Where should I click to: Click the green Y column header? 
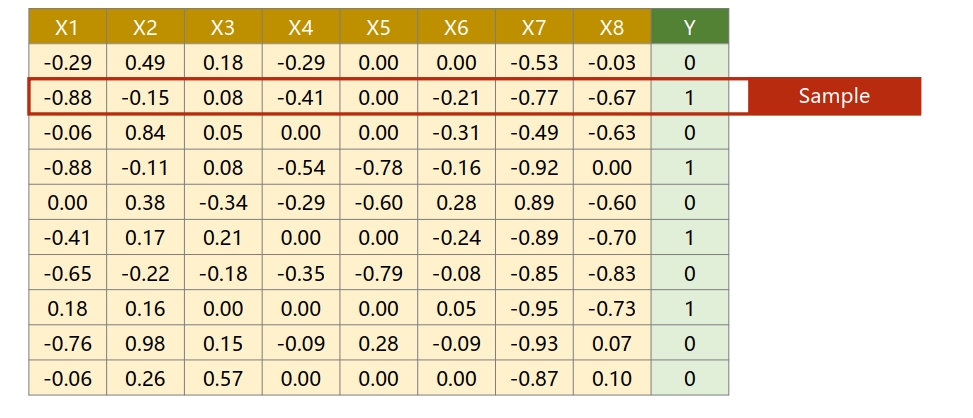[x=689, y=28]
